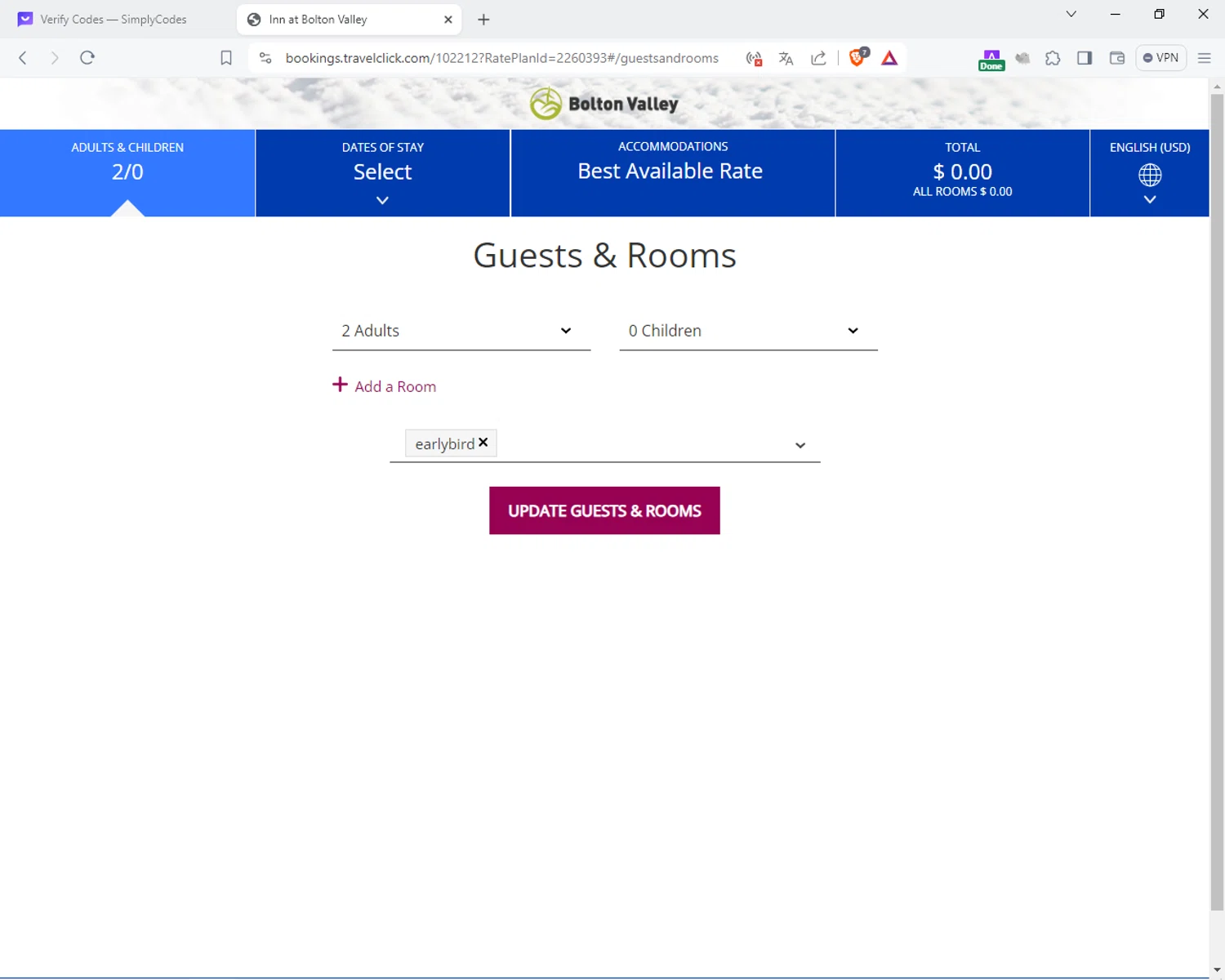This screenshot has width=1225, height=980.
Task: Open the Dates of Stay step
Action: (x=383, y=172)
